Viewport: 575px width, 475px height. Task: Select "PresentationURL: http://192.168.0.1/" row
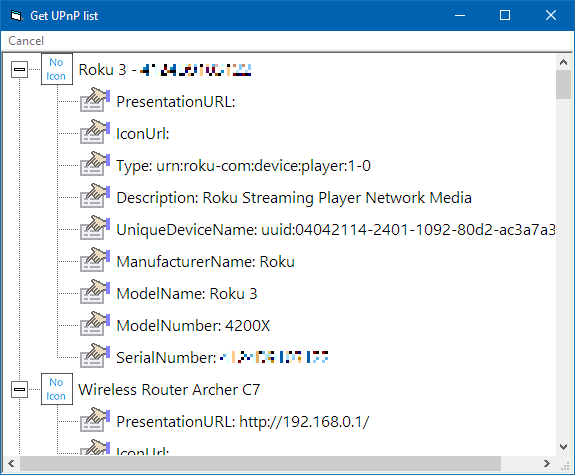point(242,421)
